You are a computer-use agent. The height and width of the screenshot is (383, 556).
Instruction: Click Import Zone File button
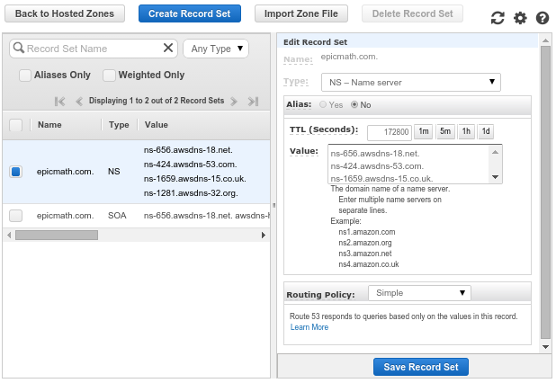pyautogui.click(x=301, y=14)
